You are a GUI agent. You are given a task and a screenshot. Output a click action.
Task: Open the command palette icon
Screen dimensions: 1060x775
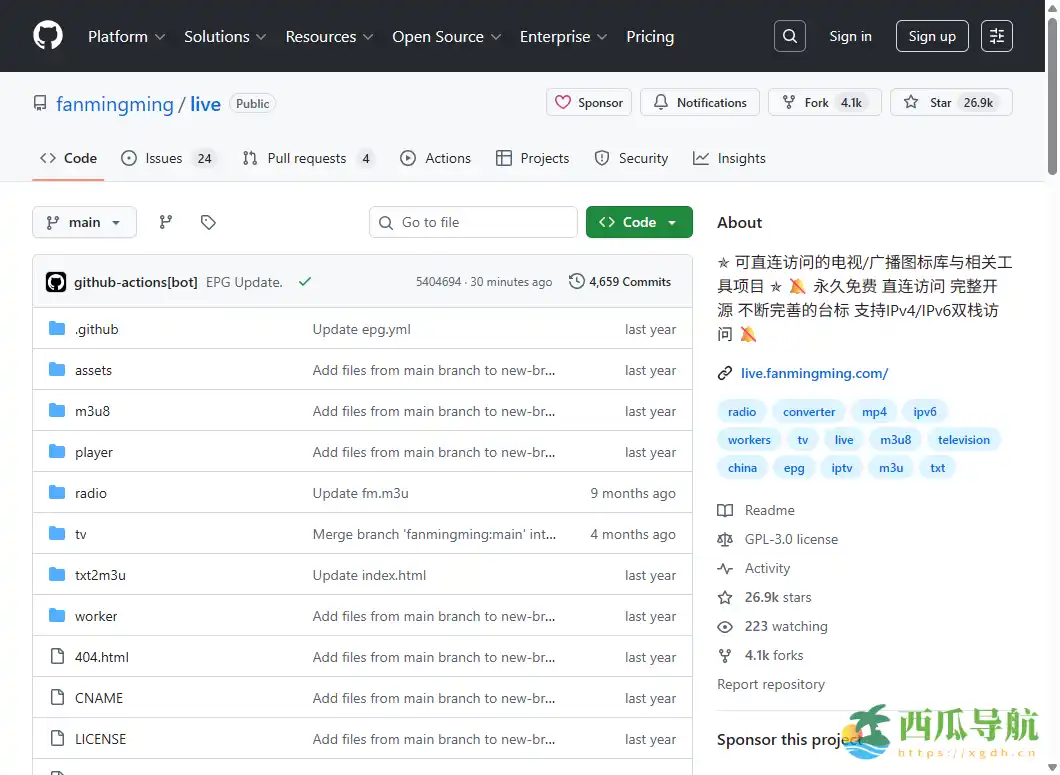tap(996, 36)
